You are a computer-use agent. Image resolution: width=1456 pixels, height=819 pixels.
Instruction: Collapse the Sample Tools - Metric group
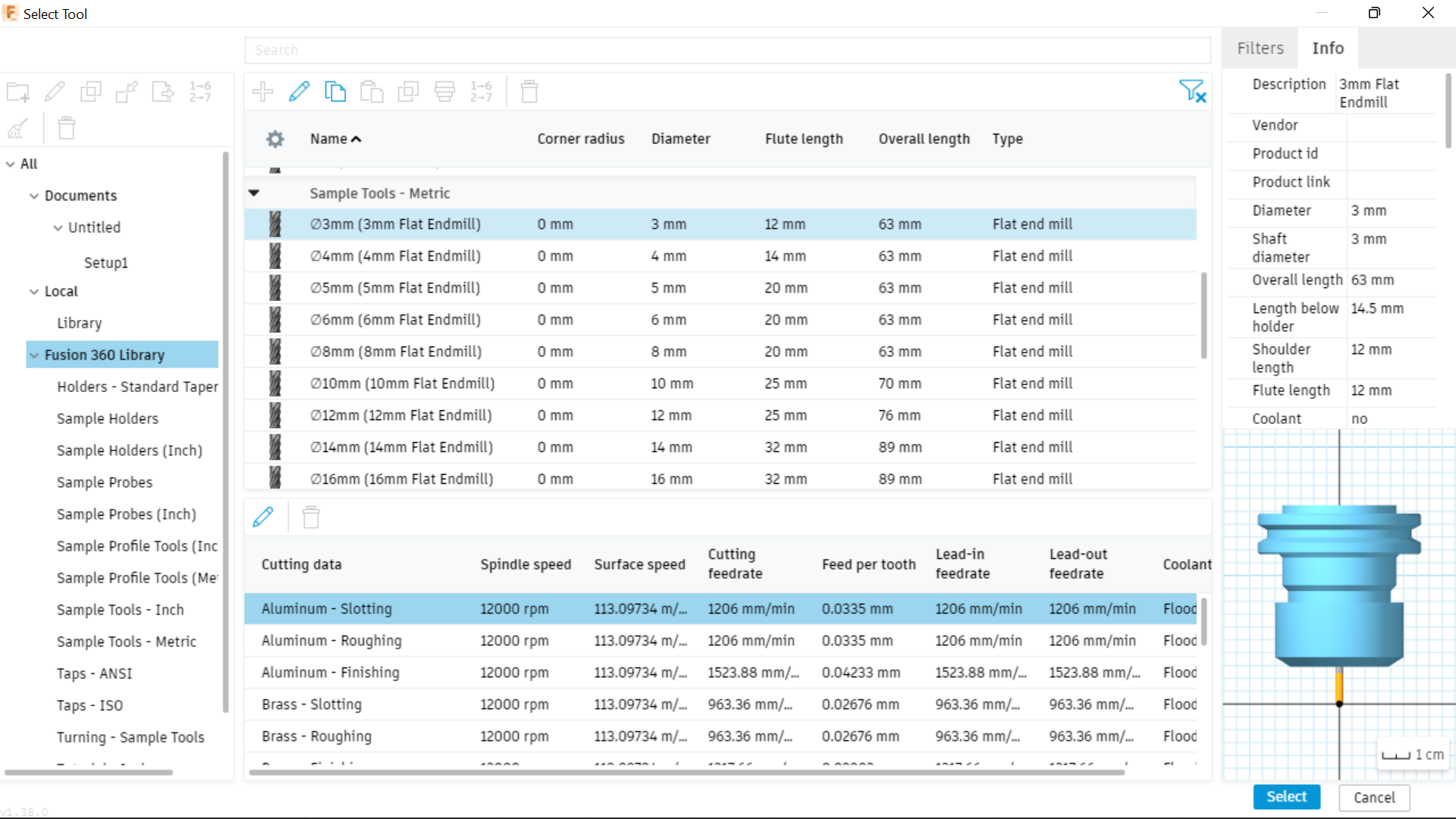253,193
